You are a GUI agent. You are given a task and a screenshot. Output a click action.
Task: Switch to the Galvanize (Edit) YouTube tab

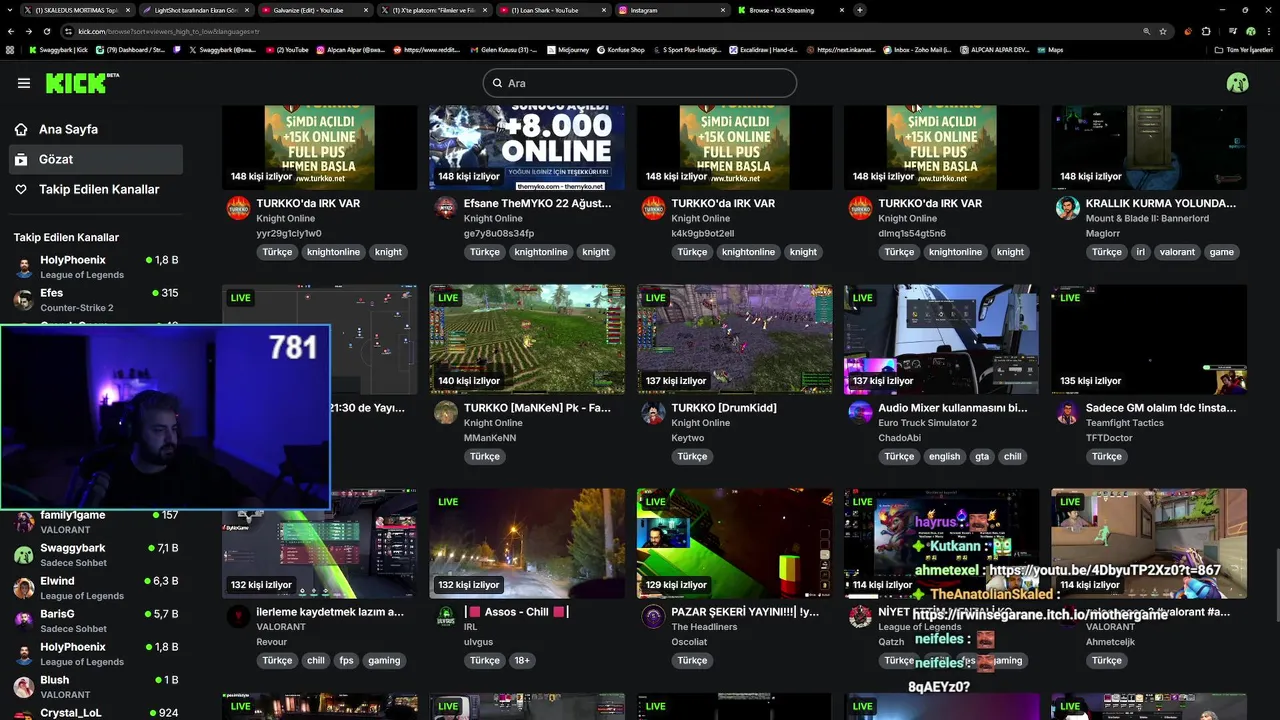click(x=314, y=10)
